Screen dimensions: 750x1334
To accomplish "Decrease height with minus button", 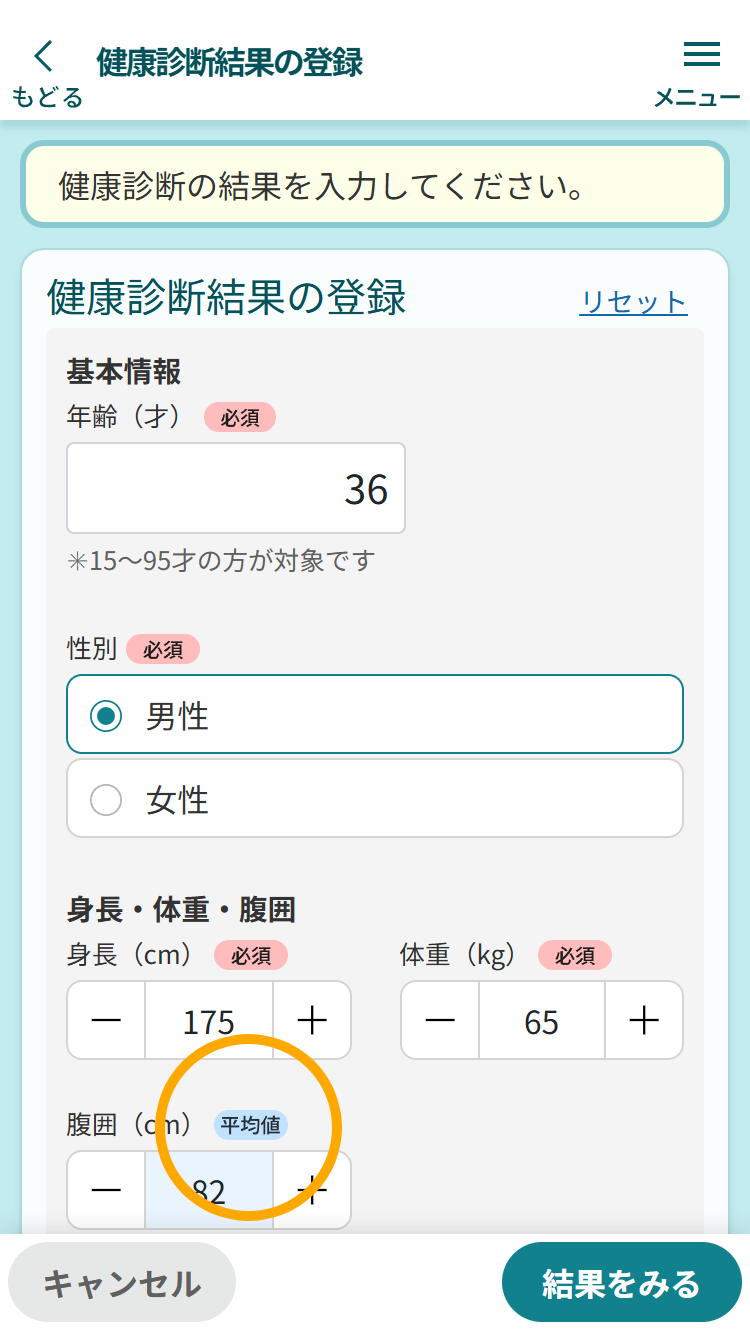I will point(106,1020).
